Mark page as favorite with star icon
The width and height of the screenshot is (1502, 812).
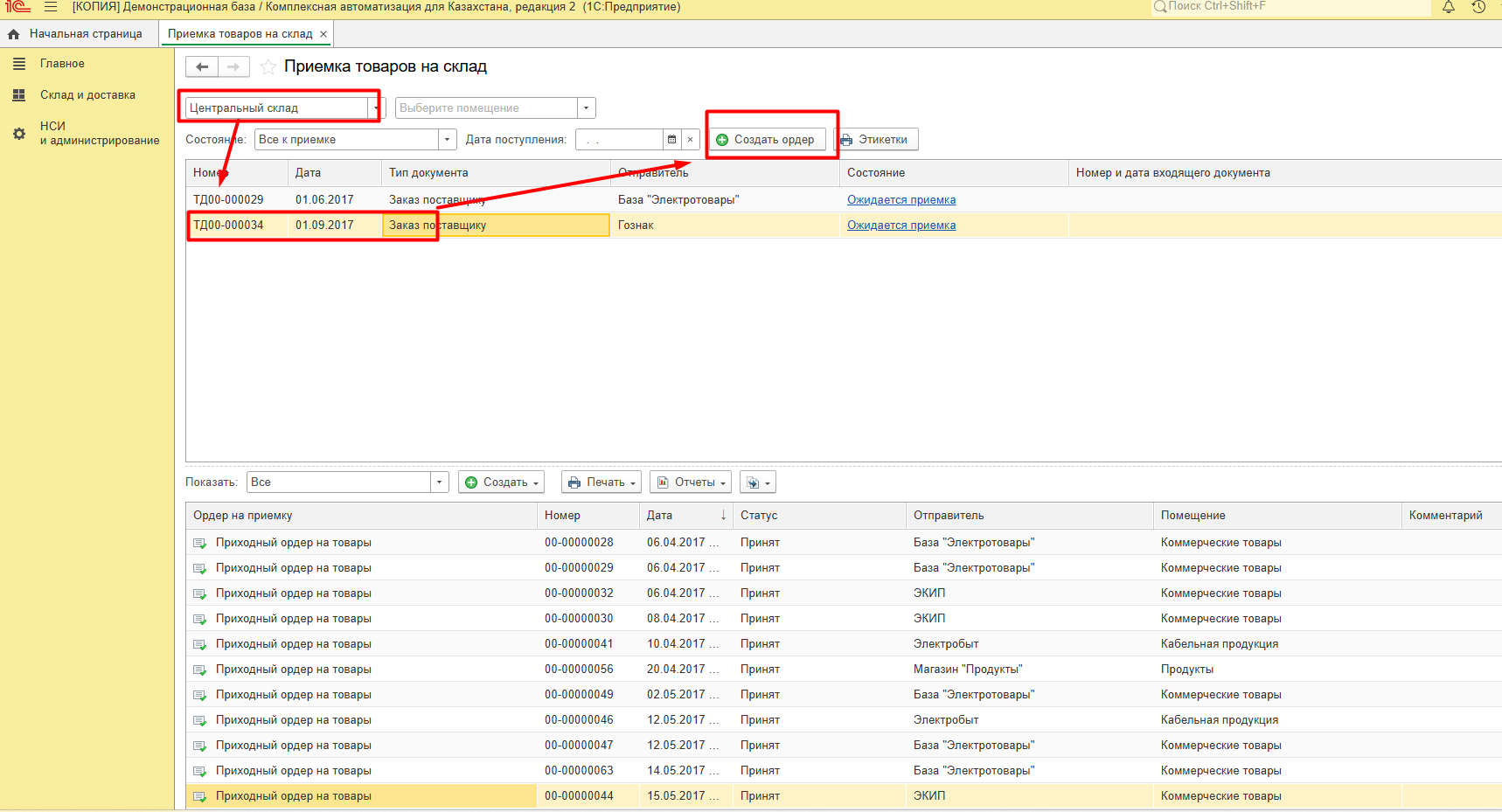tap(268, 67)
